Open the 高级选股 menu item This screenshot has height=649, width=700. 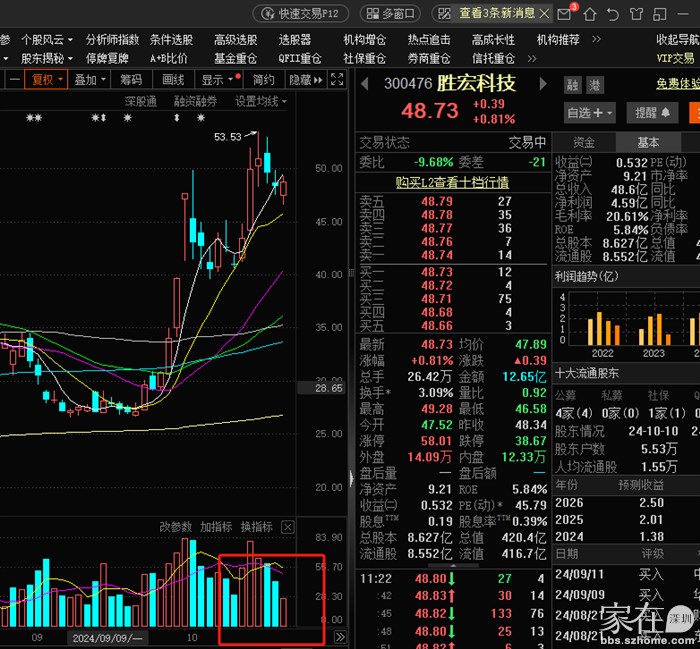(x=235, y=40)
